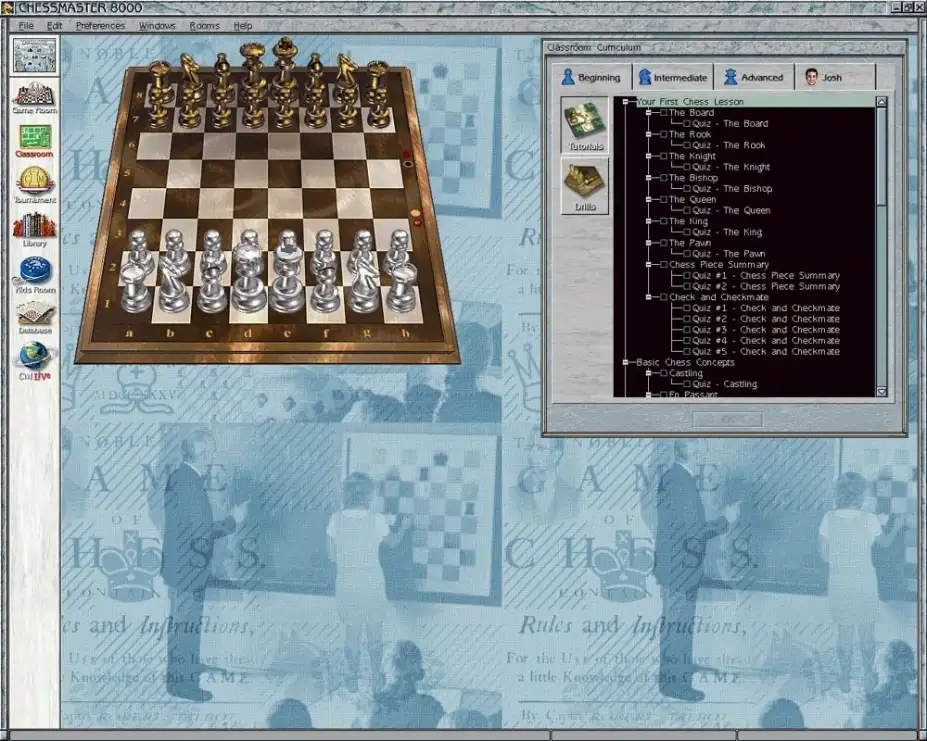This screenshot has height=741, width=927.
Task: Check the box for The King lesson
Action: pyautogui.click(x=663, y=221)
